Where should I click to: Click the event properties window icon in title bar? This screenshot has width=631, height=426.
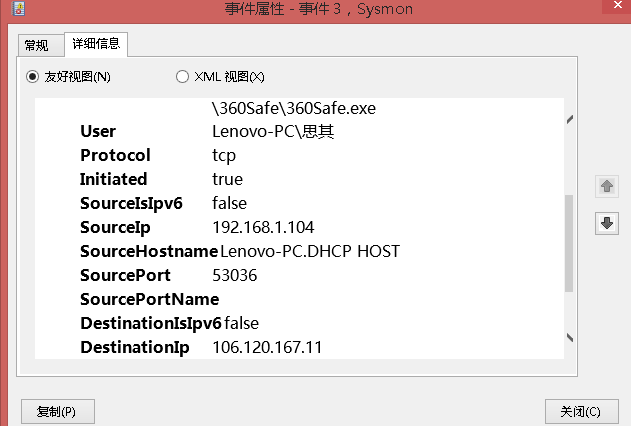(19, 8)
